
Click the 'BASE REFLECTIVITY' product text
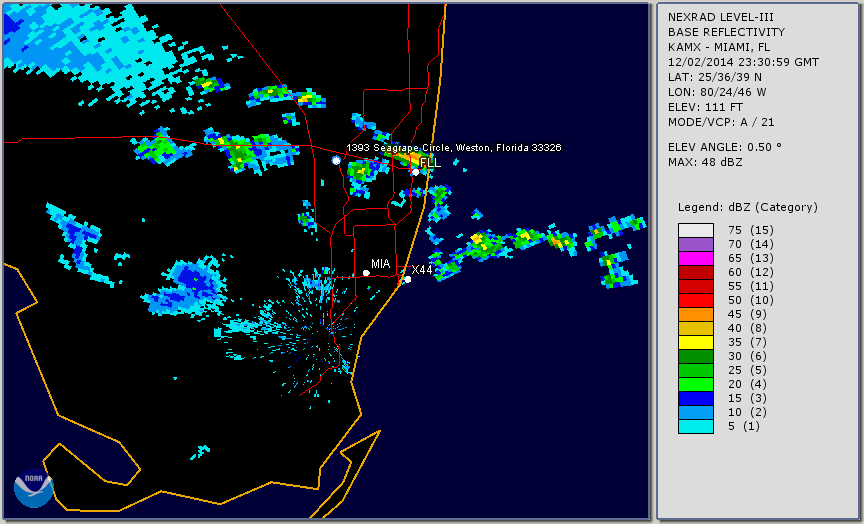(x=726, y=33)
